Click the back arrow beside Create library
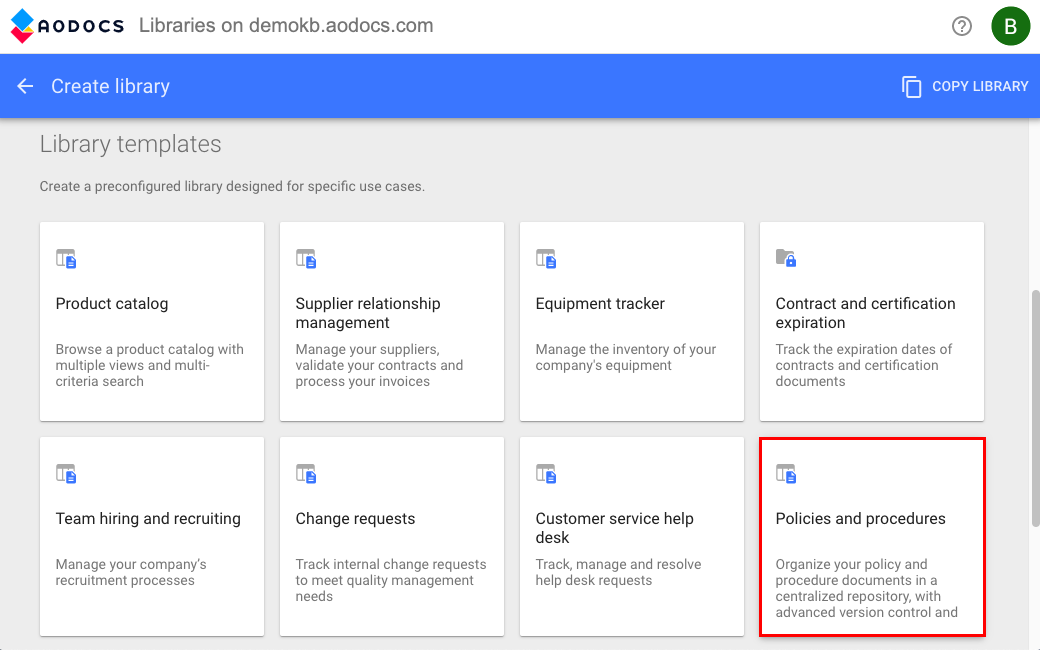Image resolution: width=1040 pixels, height=650 pixels. [25, 86]
